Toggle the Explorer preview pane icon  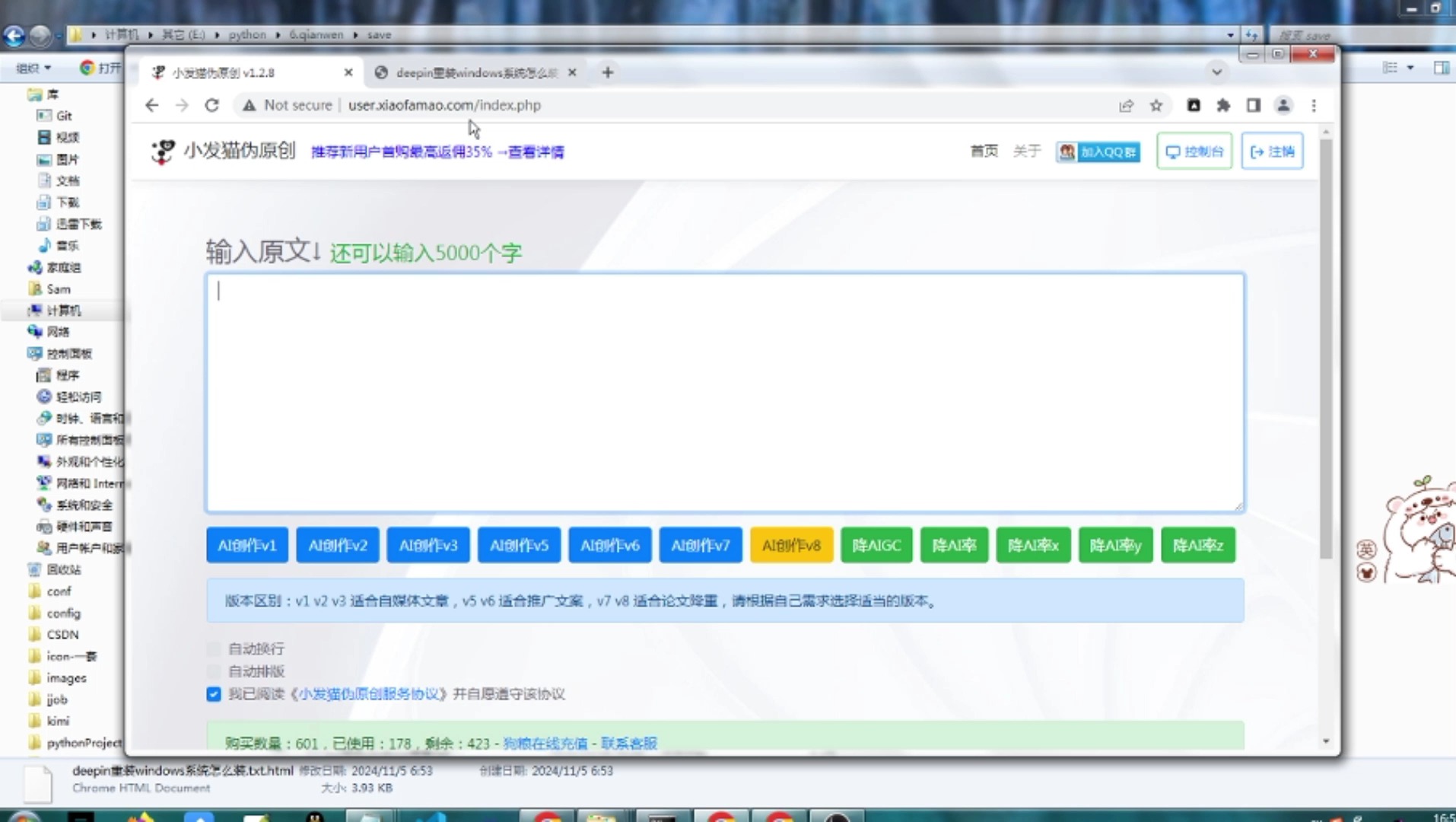tap(1441, 68)
